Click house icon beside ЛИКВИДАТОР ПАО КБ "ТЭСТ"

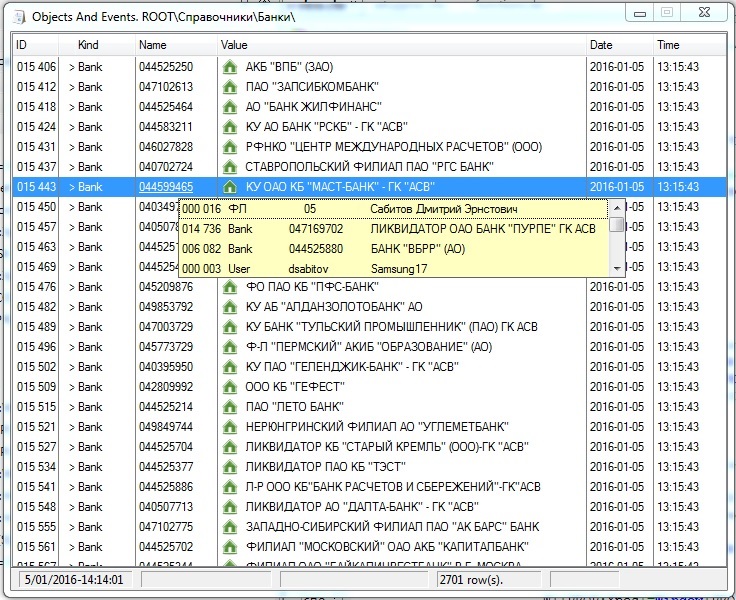tap(229, 467)
